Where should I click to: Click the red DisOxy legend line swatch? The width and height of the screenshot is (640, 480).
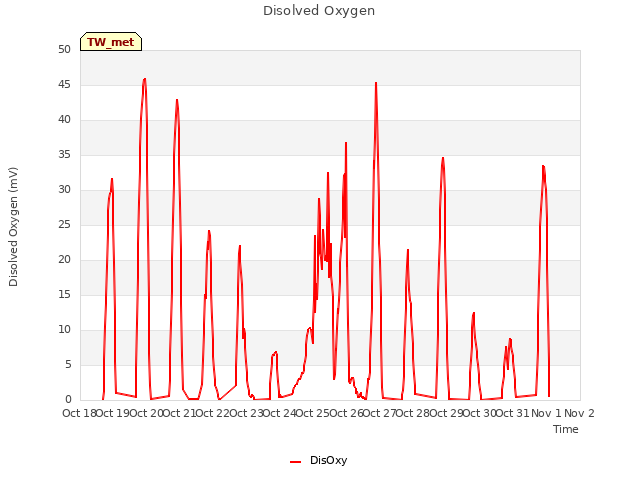point(296,462)
